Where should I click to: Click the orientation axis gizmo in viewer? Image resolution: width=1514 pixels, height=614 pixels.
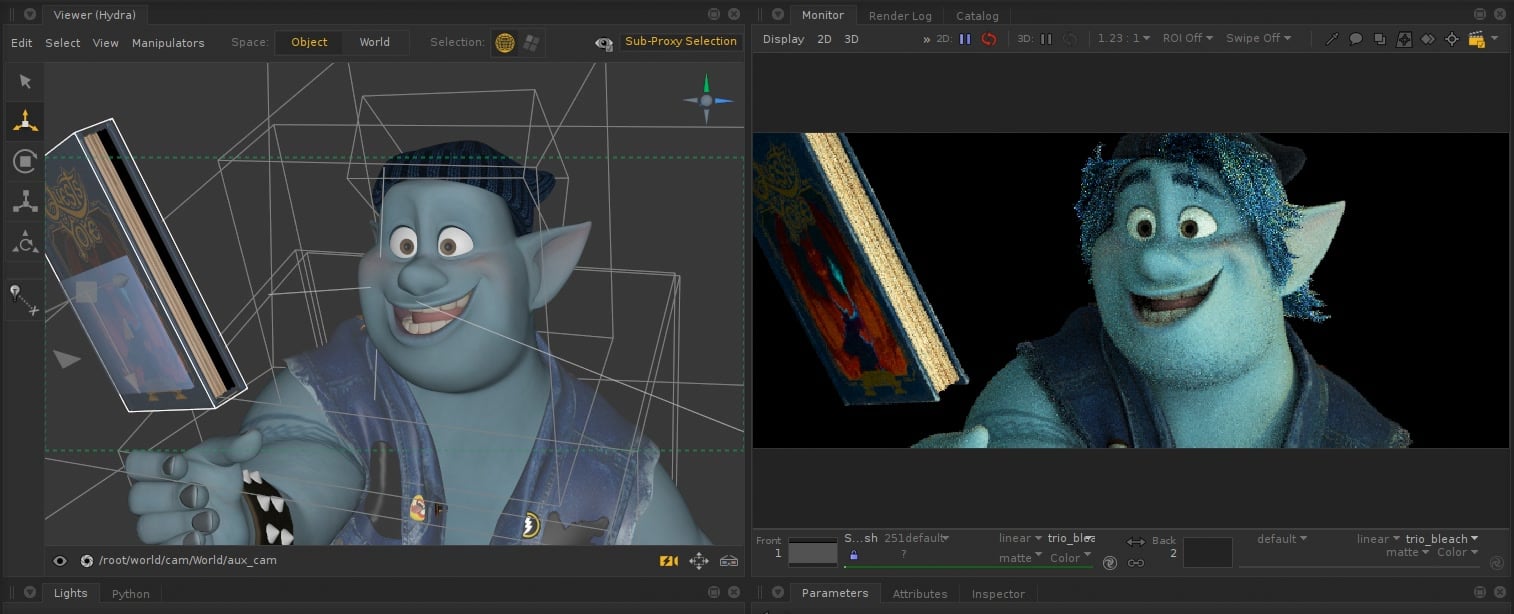click(x=707, y=100)
